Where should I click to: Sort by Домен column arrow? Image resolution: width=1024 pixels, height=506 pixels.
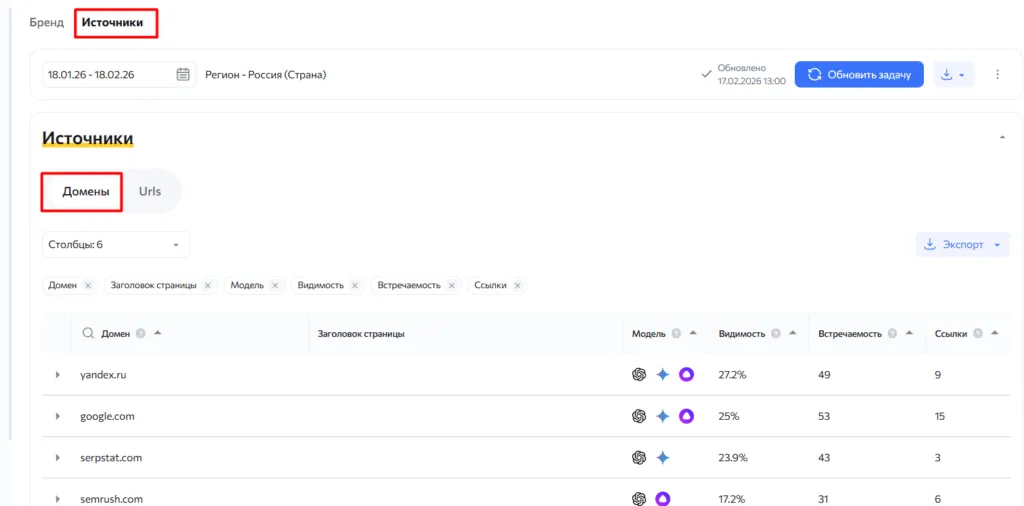pos(157,333)
